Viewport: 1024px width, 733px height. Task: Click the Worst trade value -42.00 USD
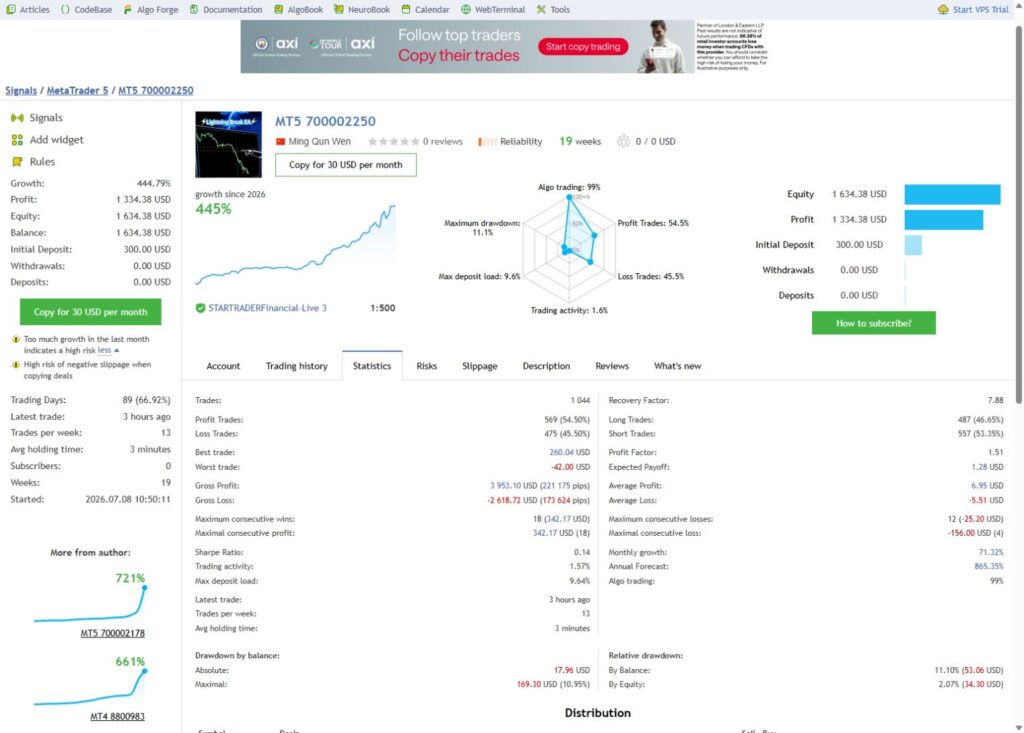570,467
